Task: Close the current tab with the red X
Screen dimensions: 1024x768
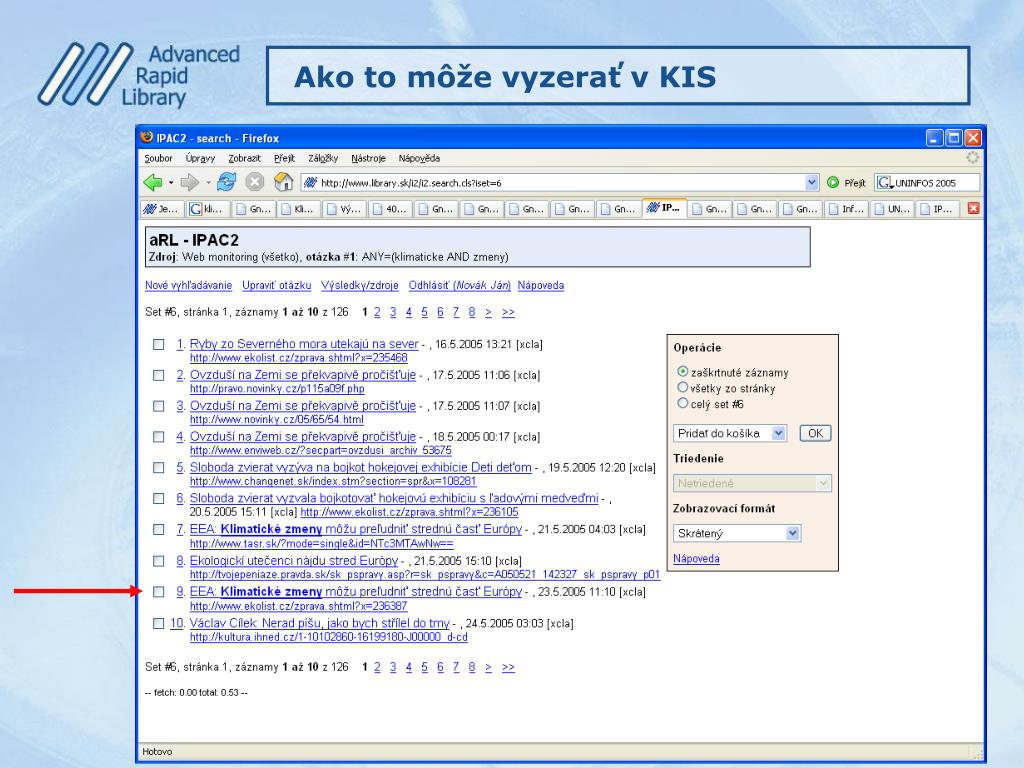Action: (x=973, y=208)
